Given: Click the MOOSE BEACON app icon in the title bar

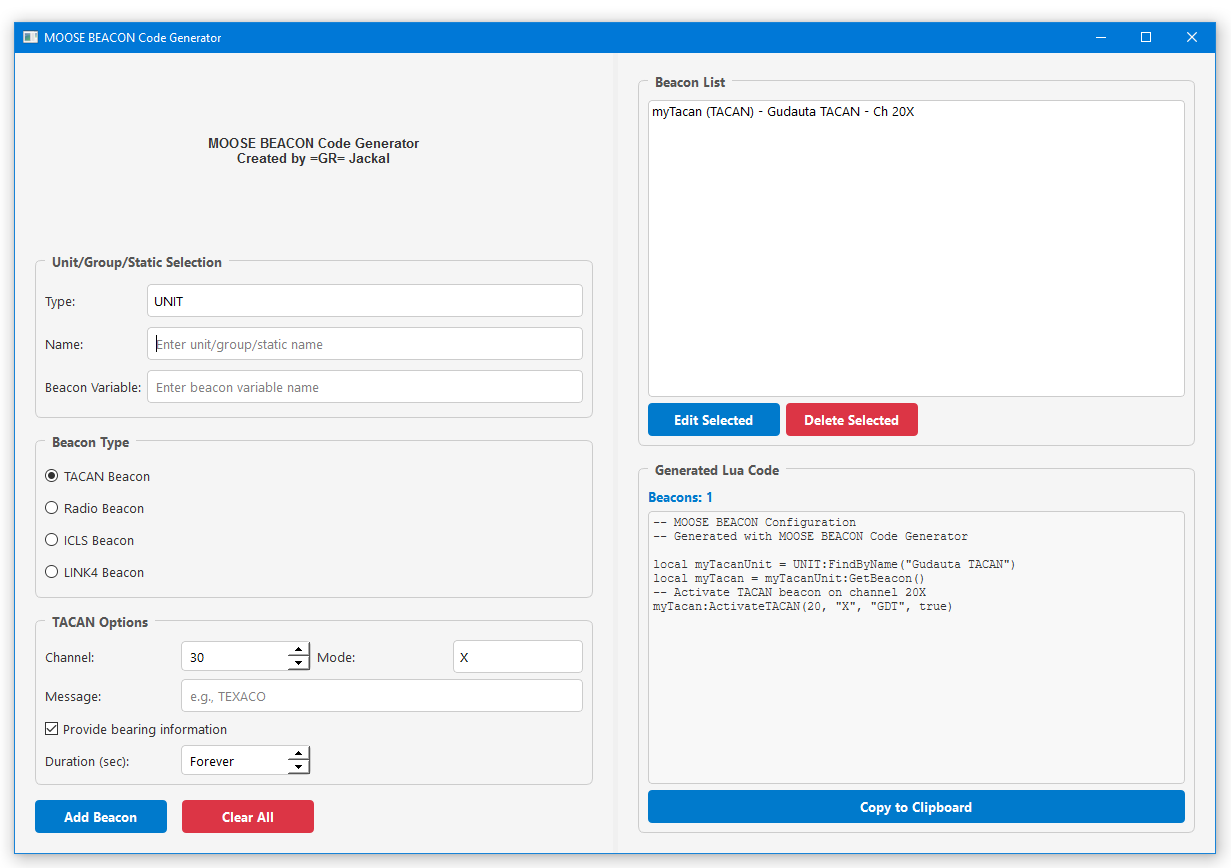Looking at the screenshot, I should click(29, 37).
